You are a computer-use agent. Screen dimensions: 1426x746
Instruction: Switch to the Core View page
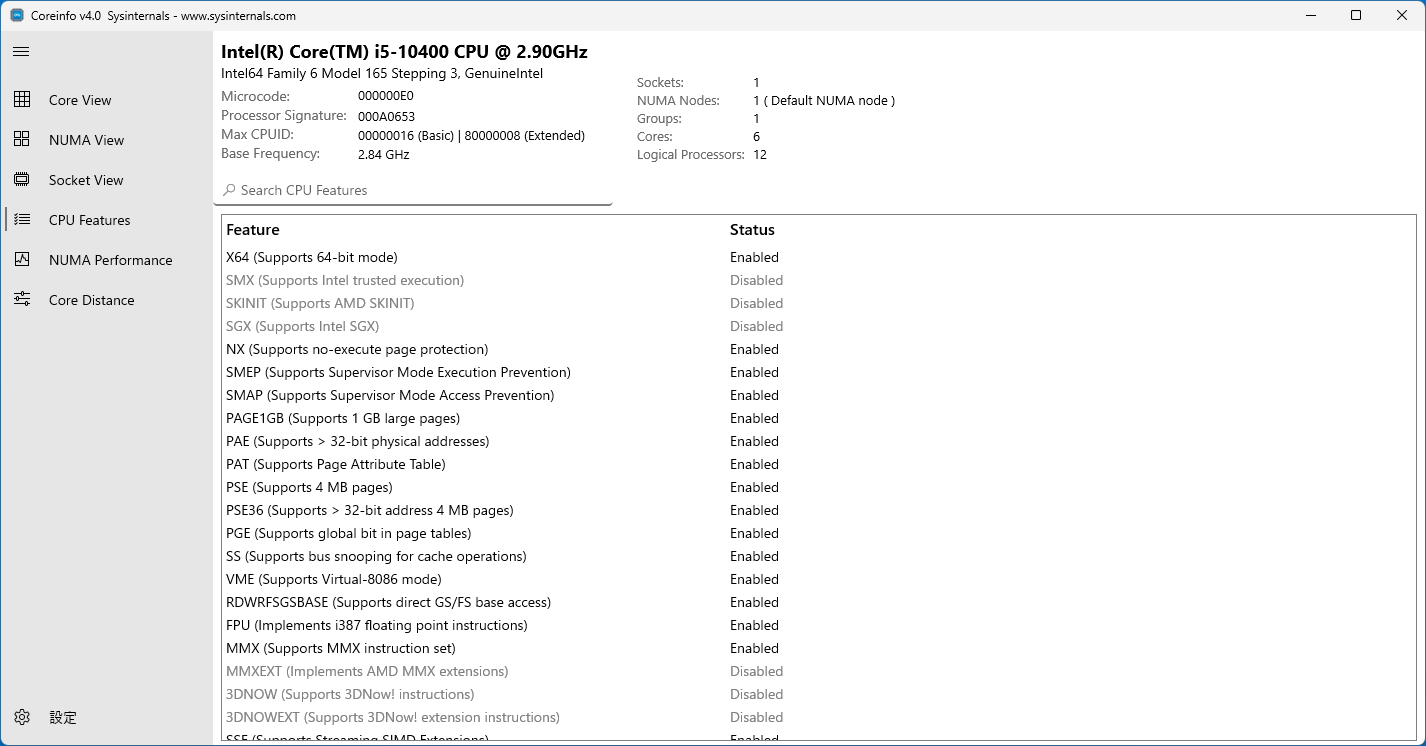[80, 100]
